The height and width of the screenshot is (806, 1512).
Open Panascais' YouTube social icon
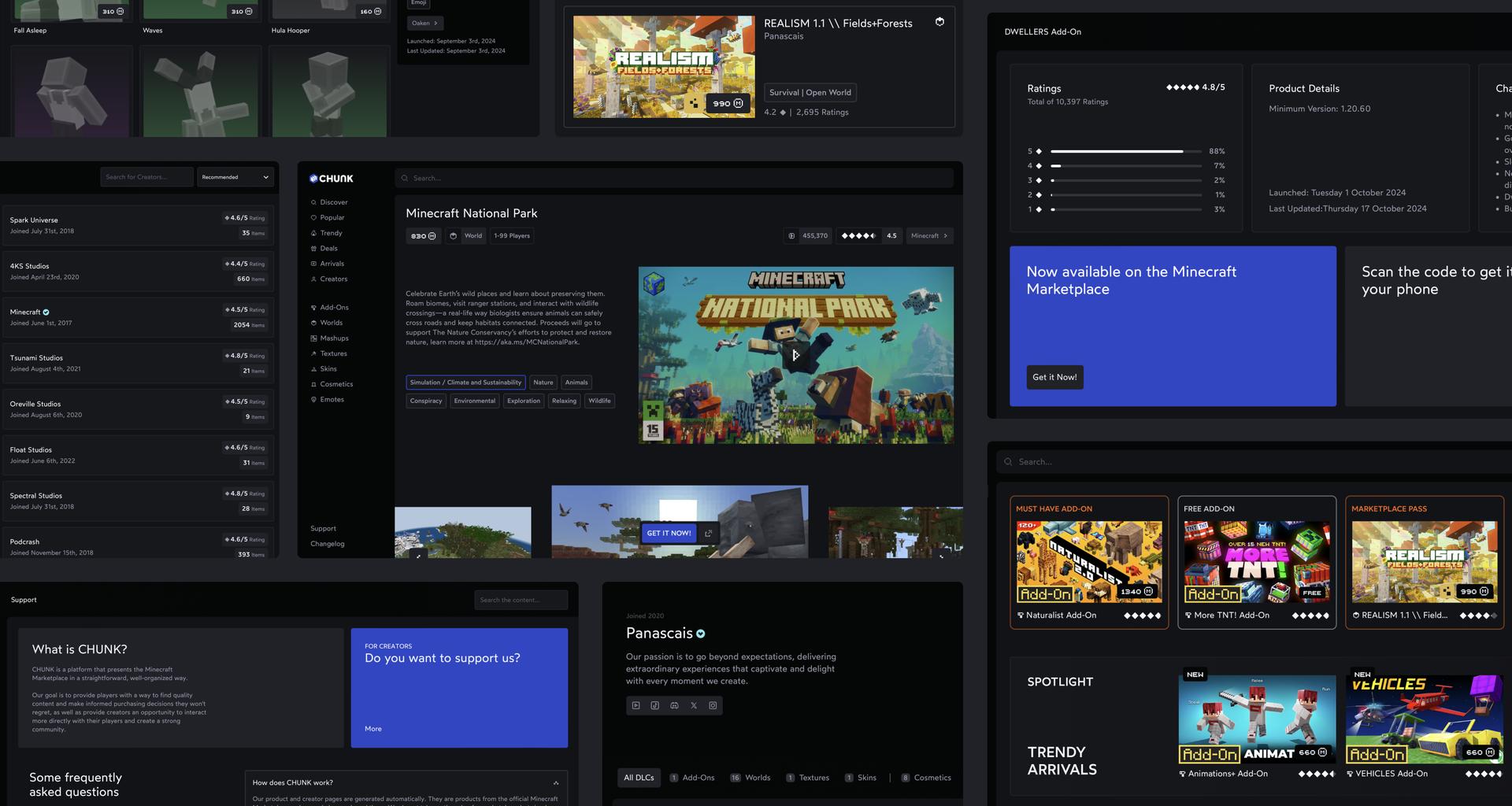coord(636,706)
